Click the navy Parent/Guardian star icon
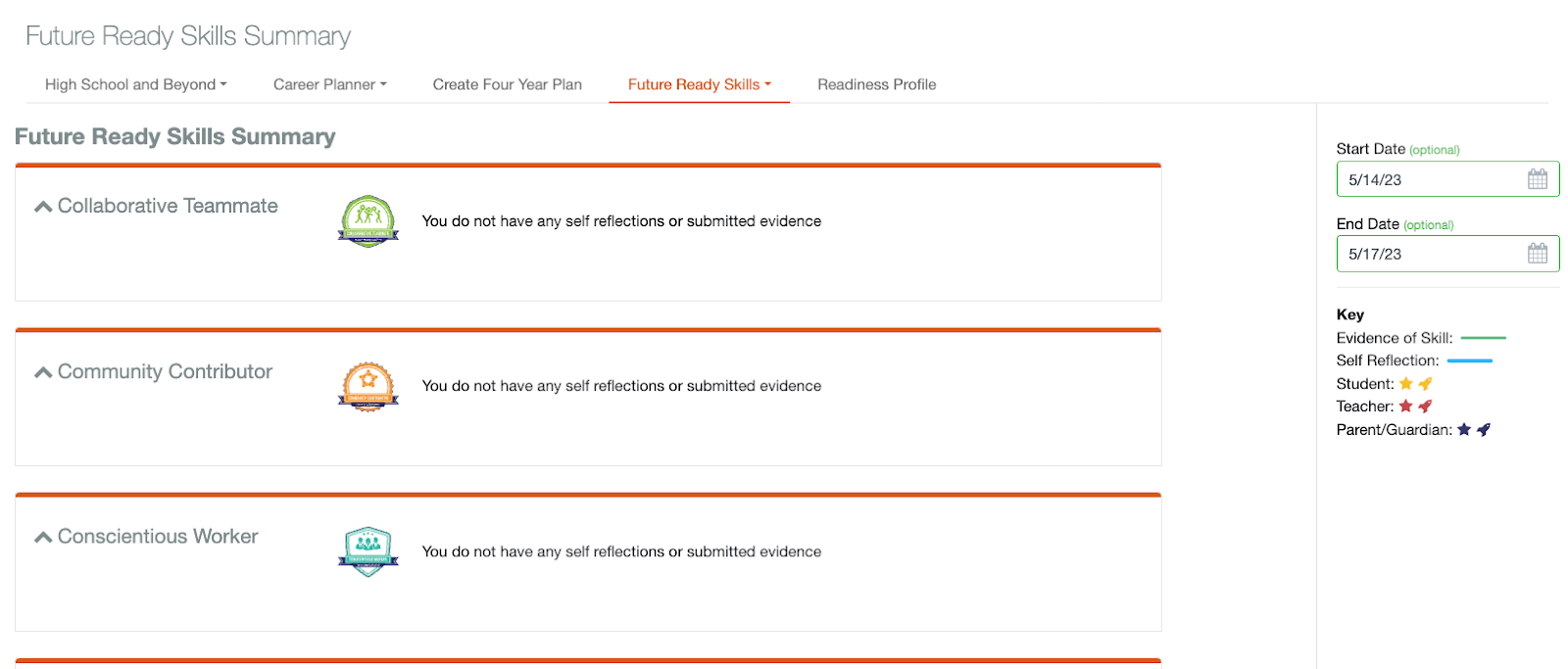 1464,430
